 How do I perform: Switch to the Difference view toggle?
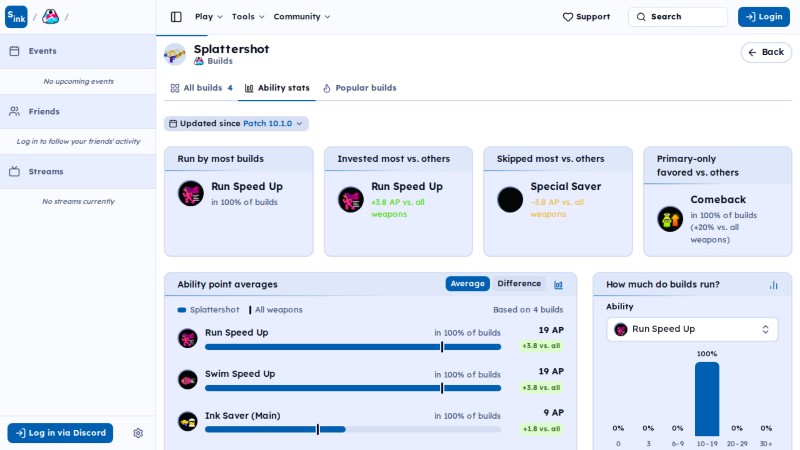click(519, 284)
